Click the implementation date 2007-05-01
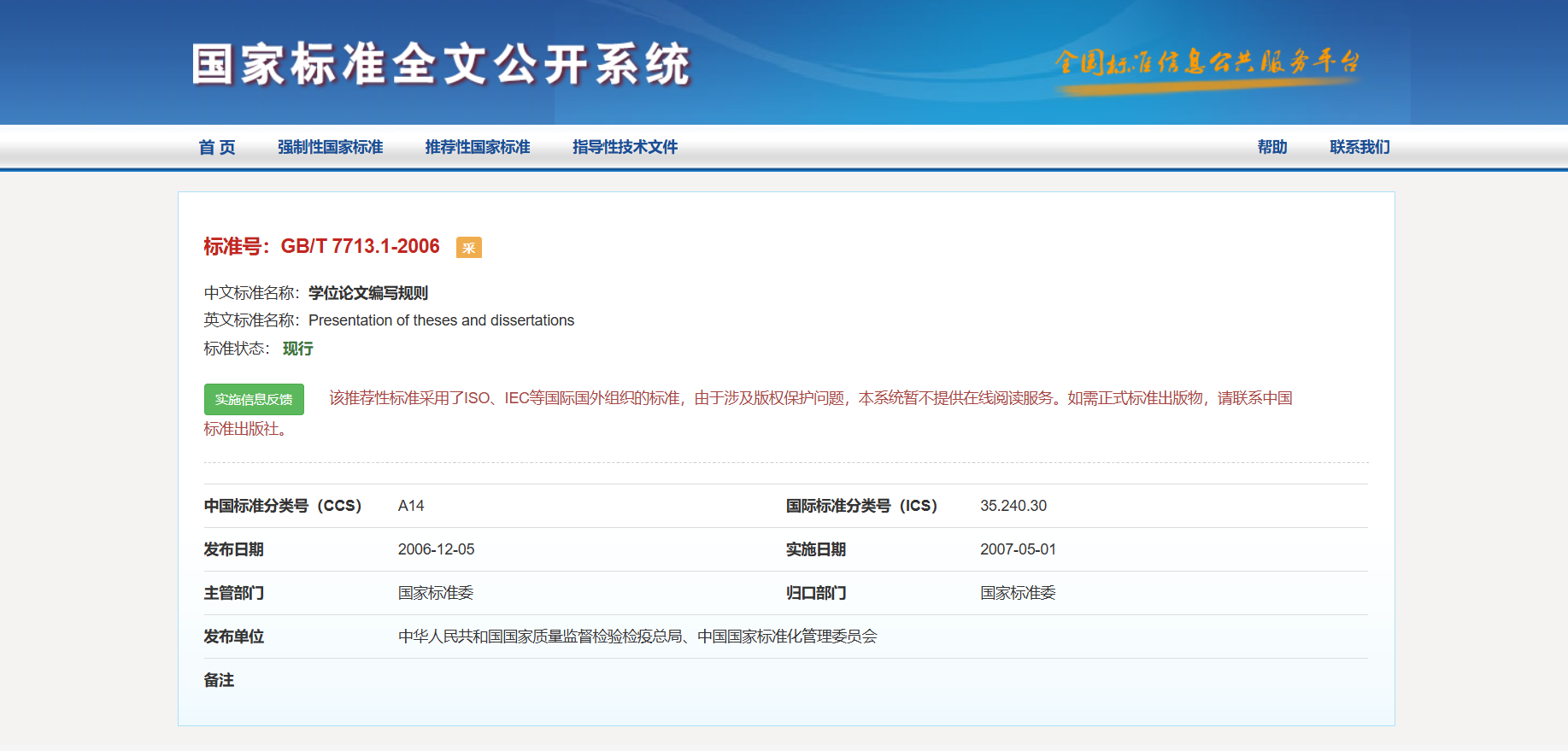 (1018, 549)
